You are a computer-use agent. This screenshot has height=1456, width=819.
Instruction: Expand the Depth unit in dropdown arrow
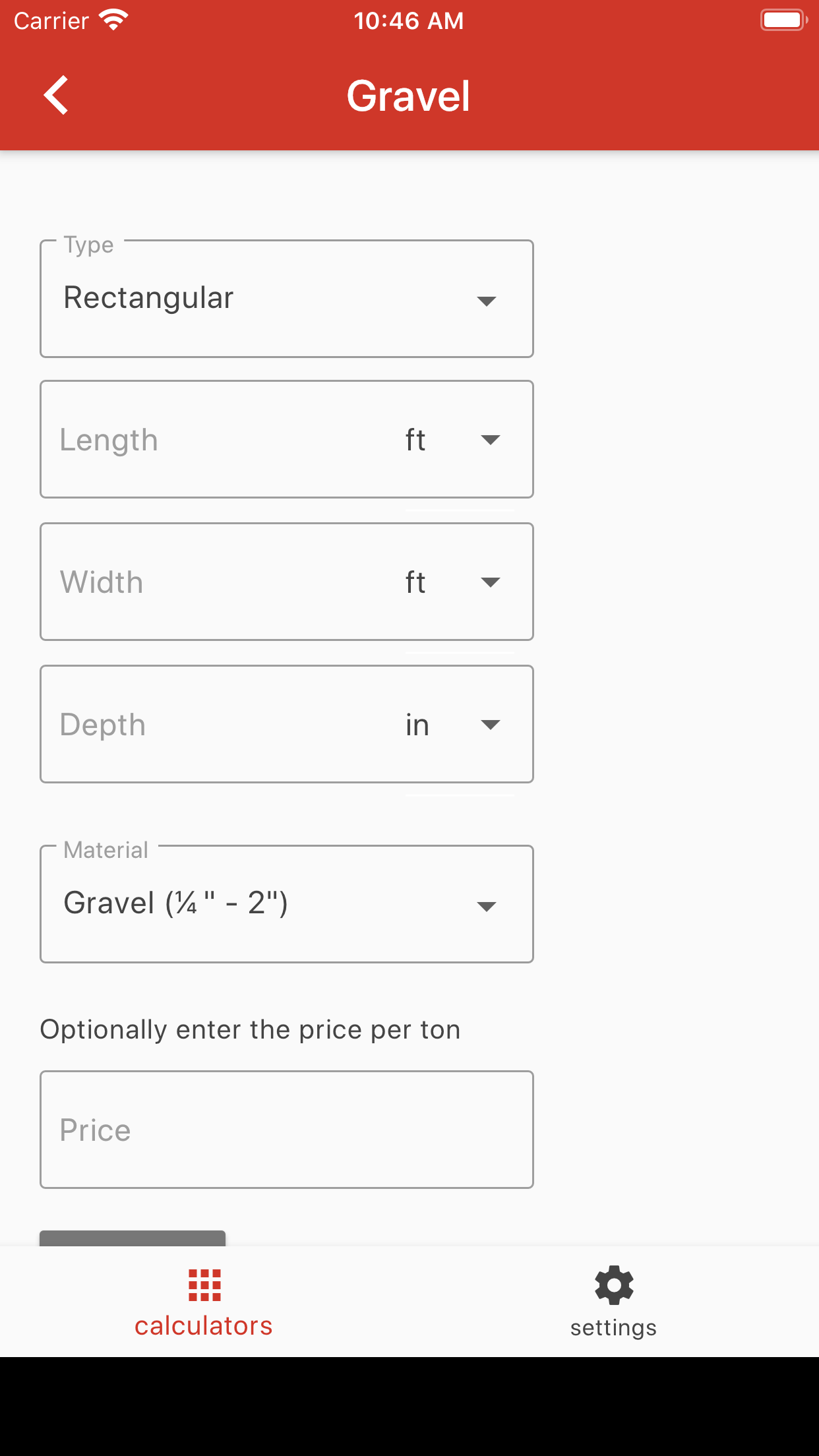pyautogui.click(x=490, y=725)
